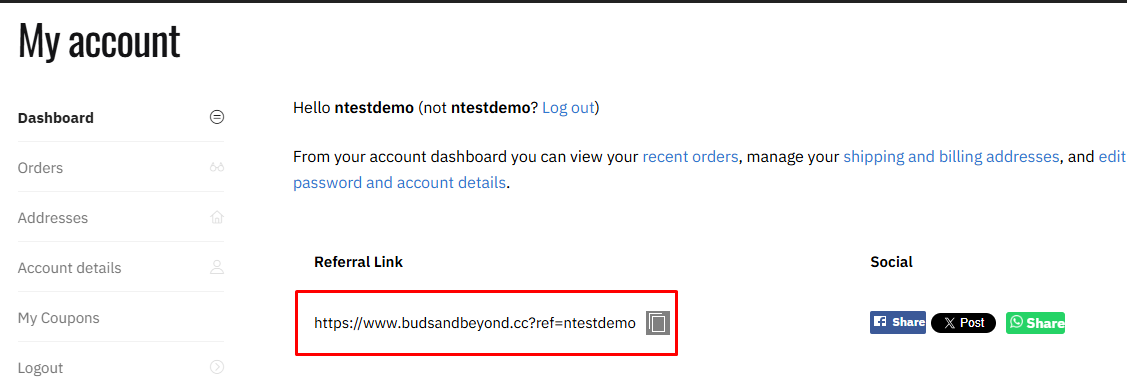Open the Orders sidebar item
Image resolution: width=1127 pixels, height=392 pixels.
[x=121, y=168]
